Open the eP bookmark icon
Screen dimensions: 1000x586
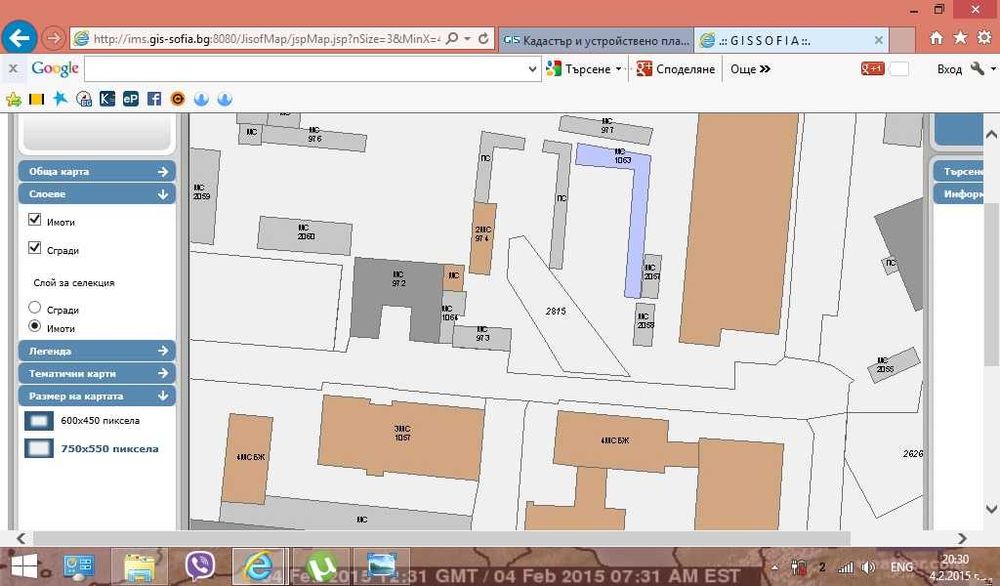pyautogui.click(x=131, y=99)
